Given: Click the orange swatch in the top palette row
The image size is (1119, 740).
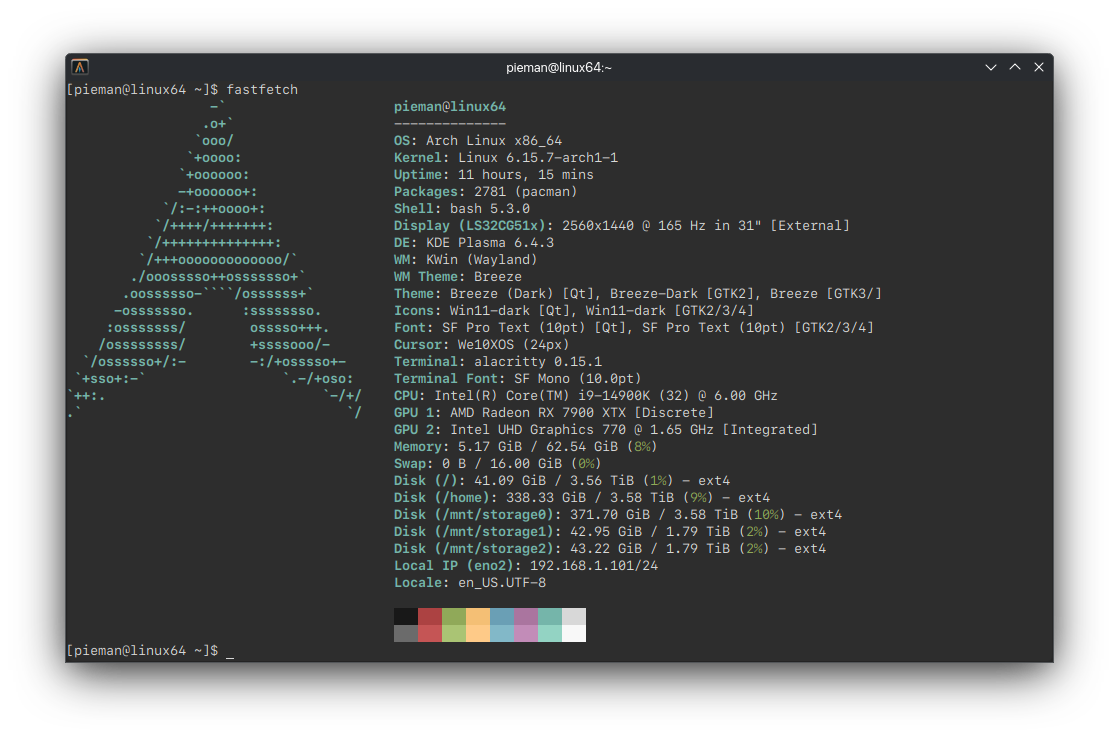Looking at the screenshot, I should 478,617.
